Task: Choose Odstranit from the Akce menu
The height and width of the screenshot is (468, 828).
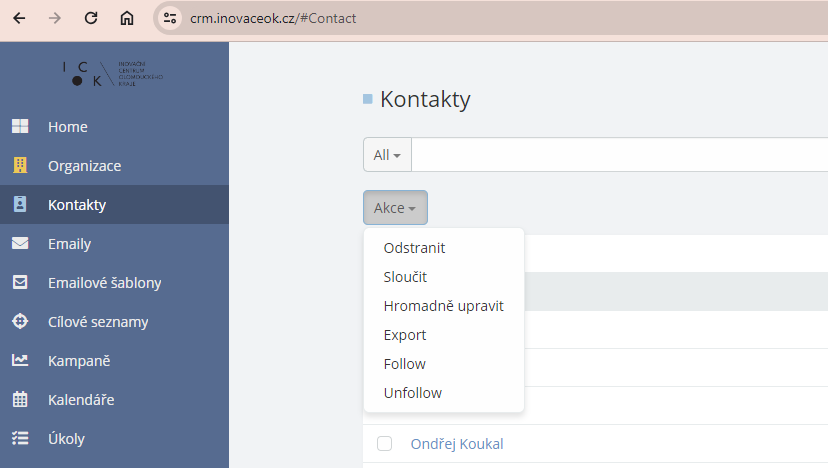Action: point(414,248)
